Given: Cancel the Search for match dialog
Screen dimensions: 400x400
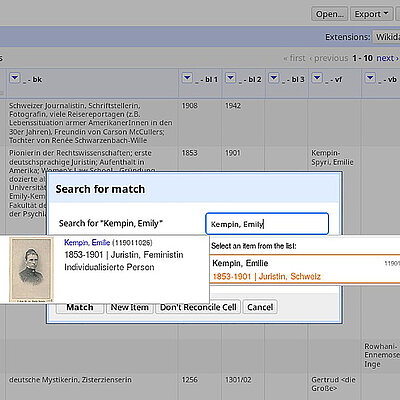Looking at the screenshot, I should tap(260, 307).
